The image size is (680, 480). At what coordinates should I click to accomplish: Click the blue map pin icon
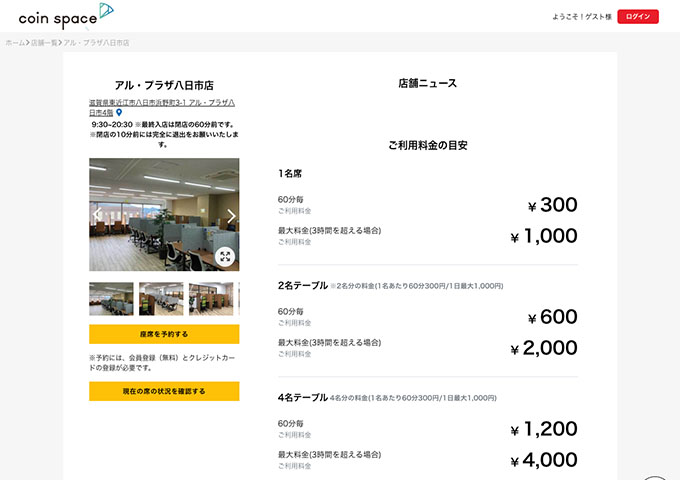119,113
